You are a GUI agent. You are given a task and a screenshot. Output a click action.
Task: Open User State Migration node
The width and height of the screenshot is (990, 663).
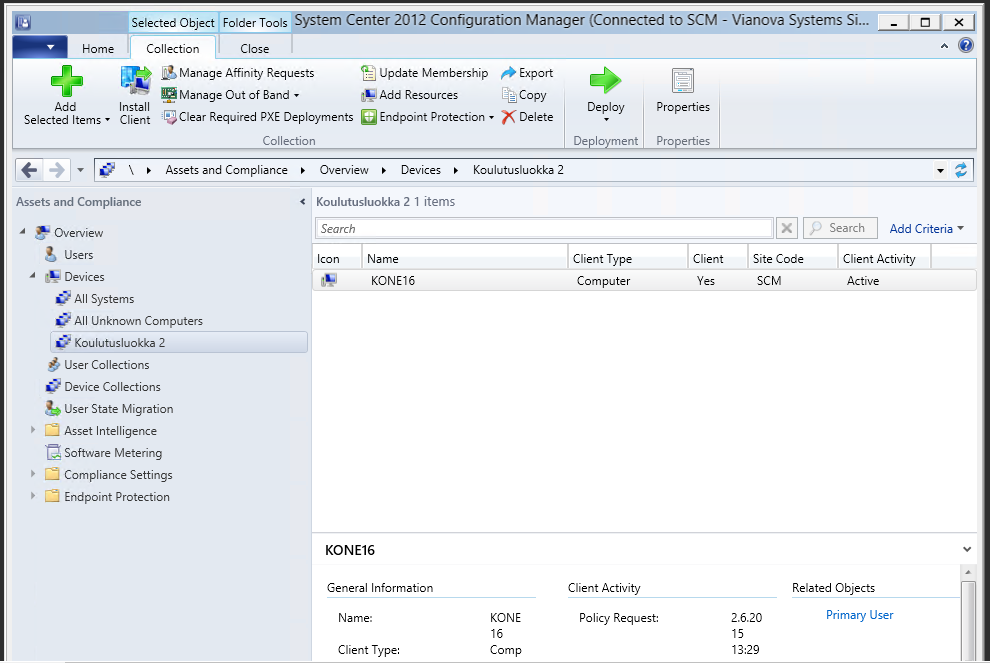pyautogui.click(x=118, y=409)
